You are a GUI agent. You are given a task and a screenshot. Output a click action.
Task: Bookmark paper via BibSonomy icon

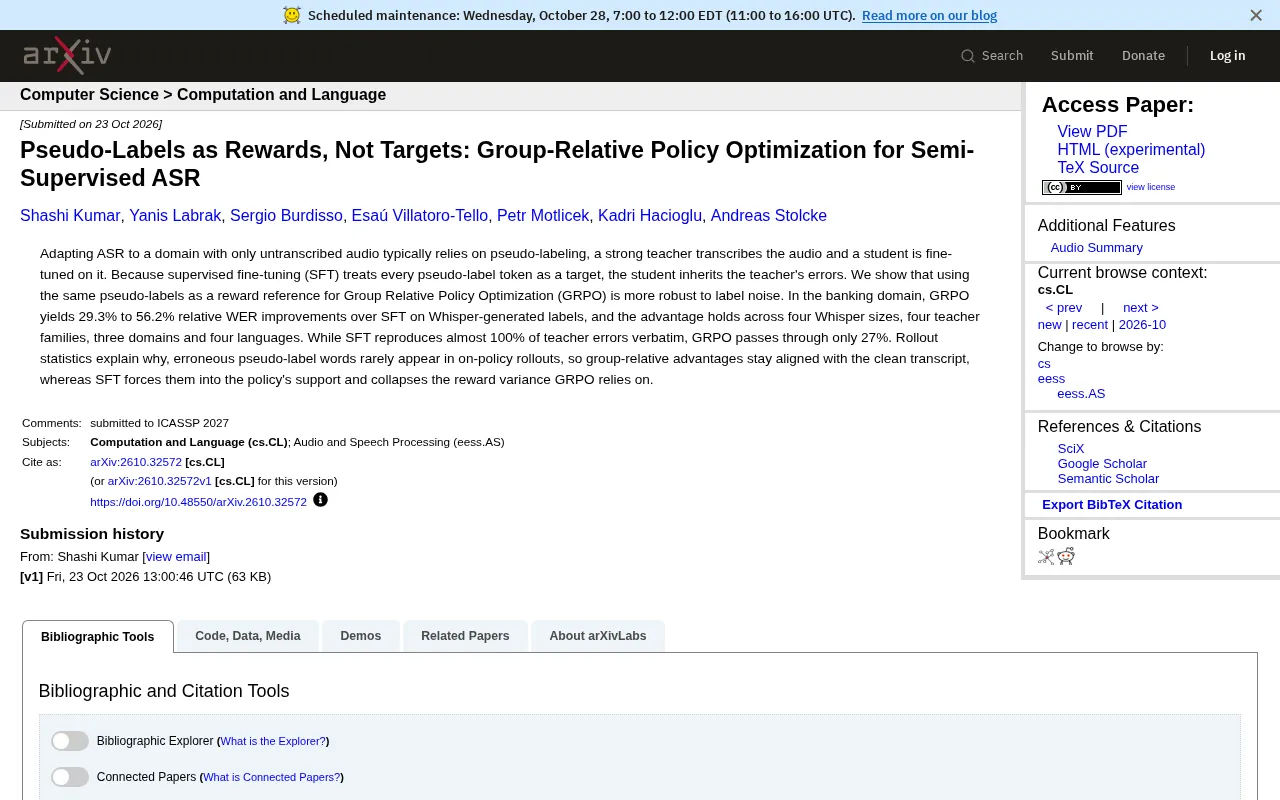pos(1046,557)
